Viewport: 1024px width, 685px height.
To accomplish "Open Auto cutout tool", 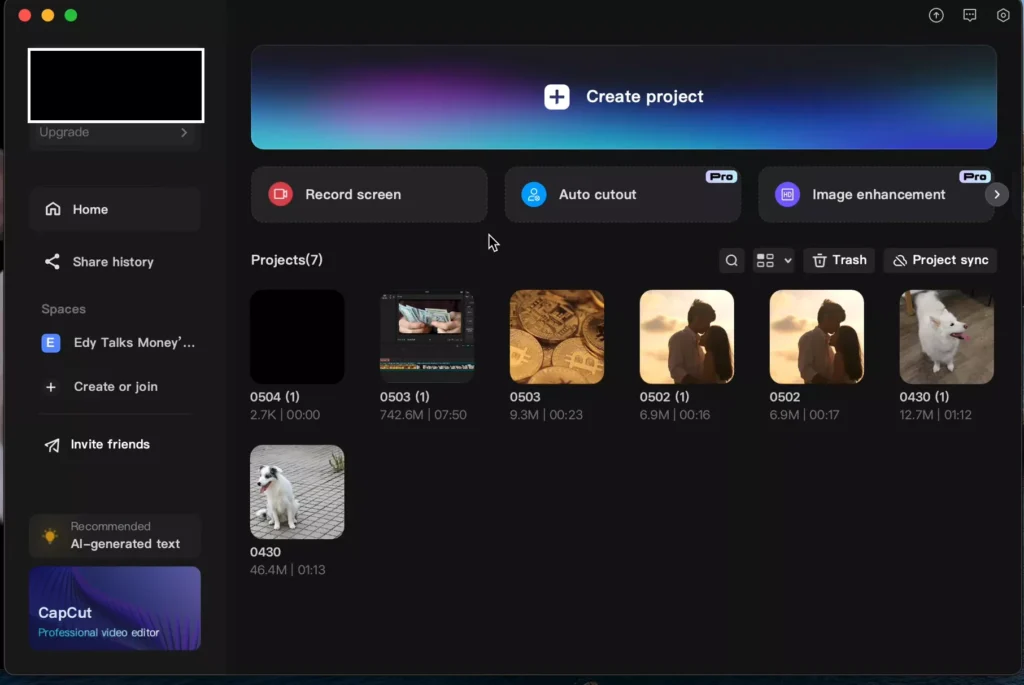I will coord(622,194).
